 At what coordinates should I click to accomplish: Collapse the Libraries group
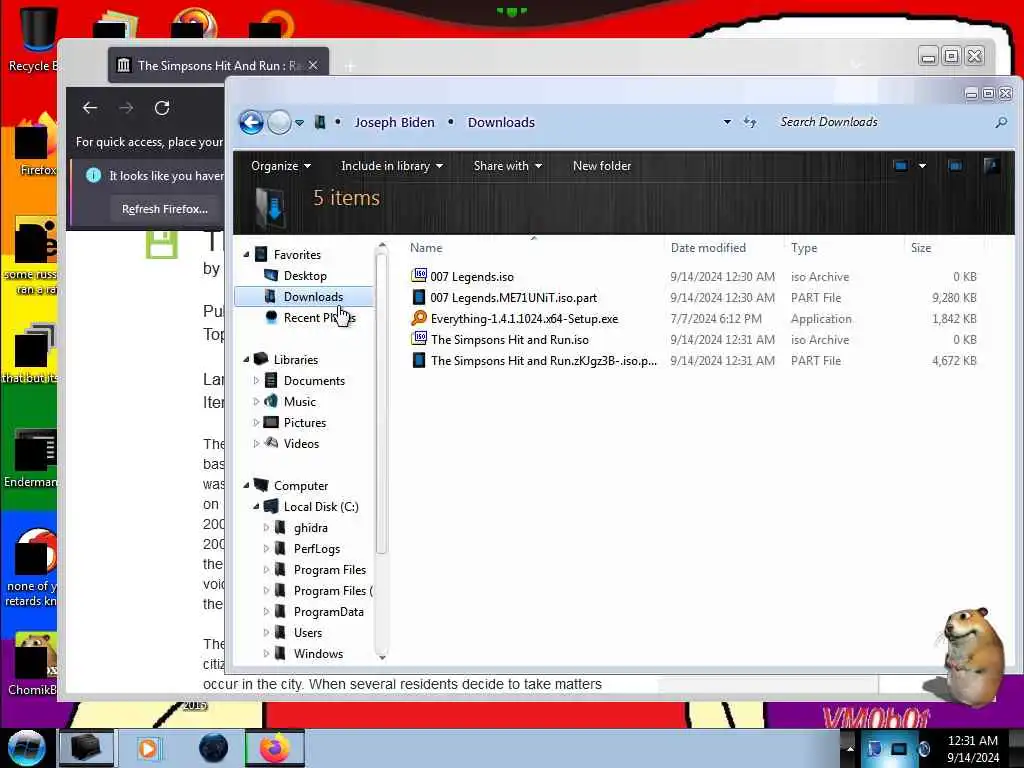click(246, 359)
